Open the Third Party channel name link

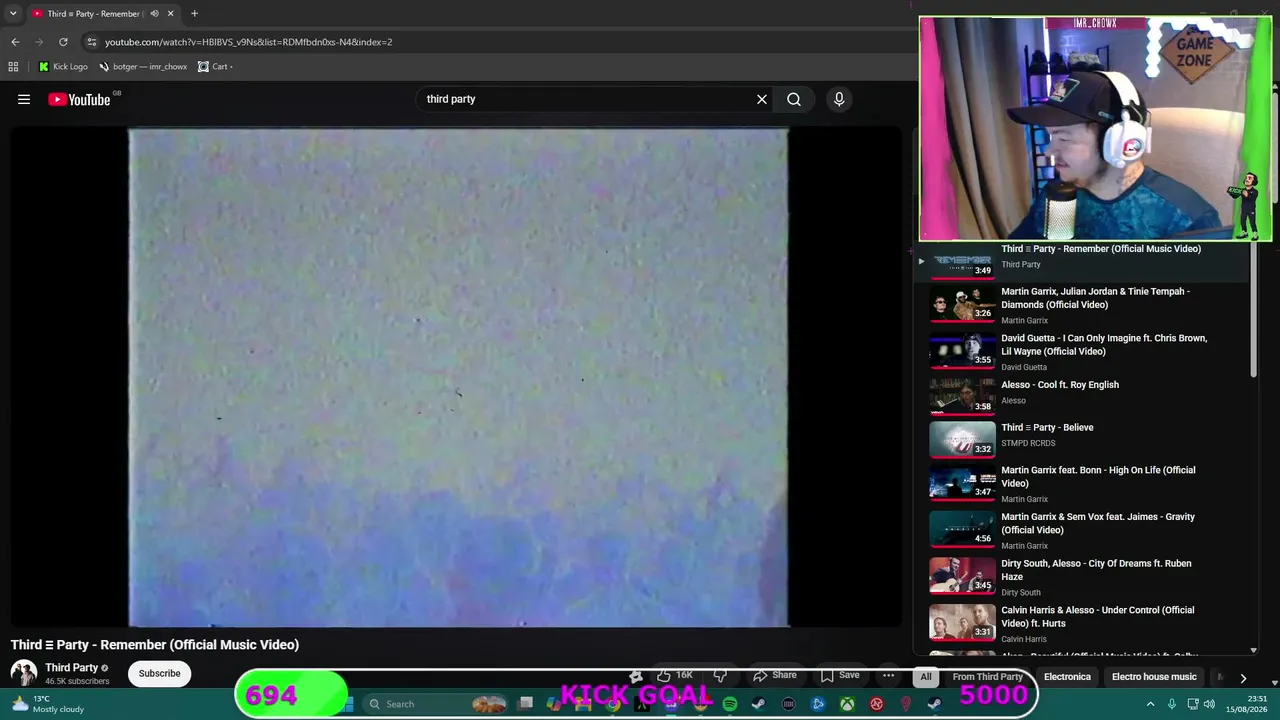[71, 667]
